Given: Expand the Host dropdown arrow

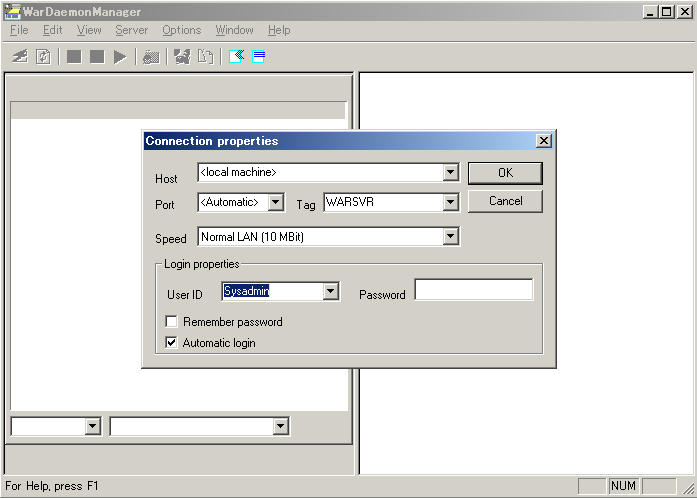Looking at the screenshot, I should click(x=450, y=173).
